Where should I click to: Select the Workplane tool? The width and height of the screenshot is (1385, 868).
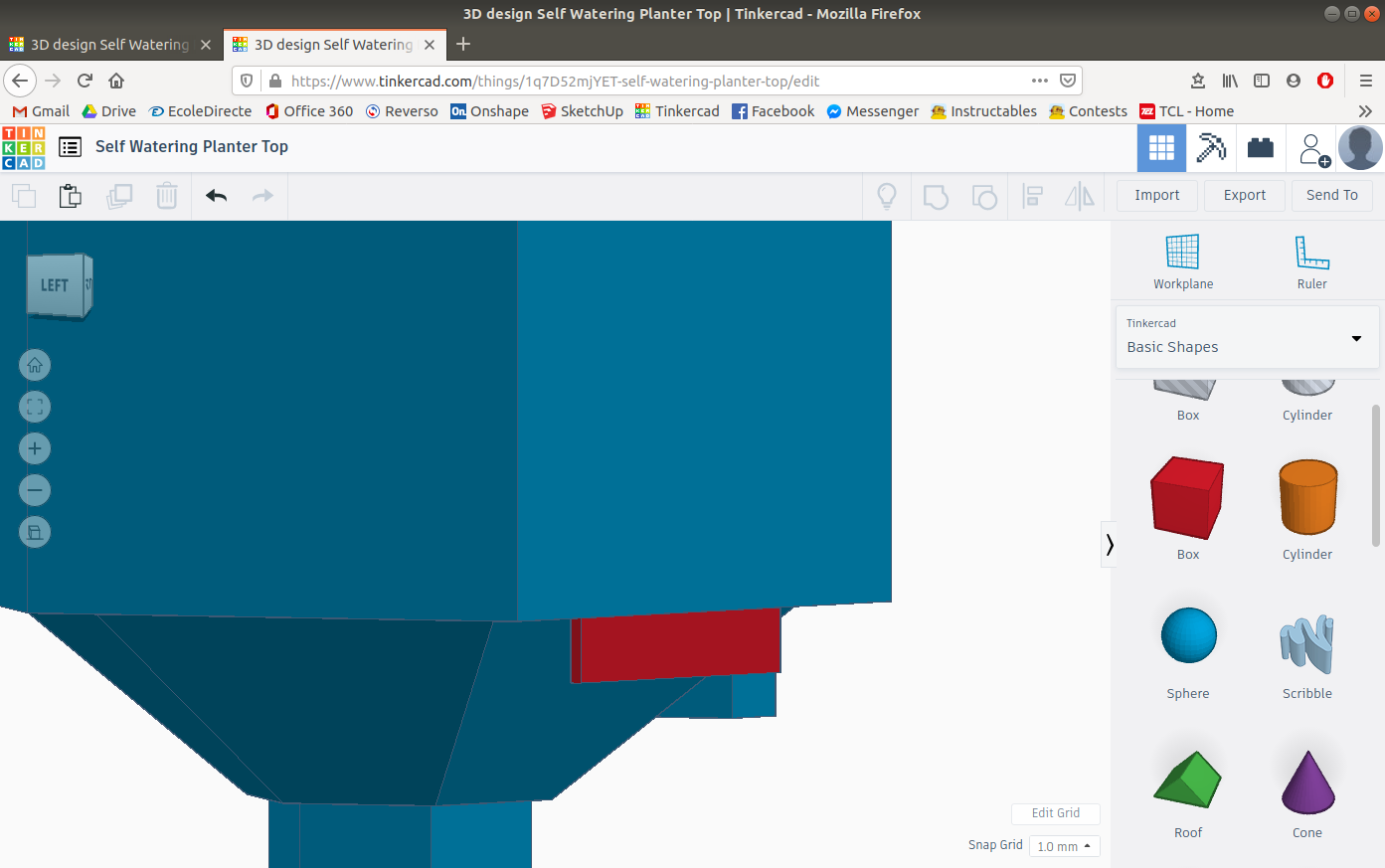1182,259
